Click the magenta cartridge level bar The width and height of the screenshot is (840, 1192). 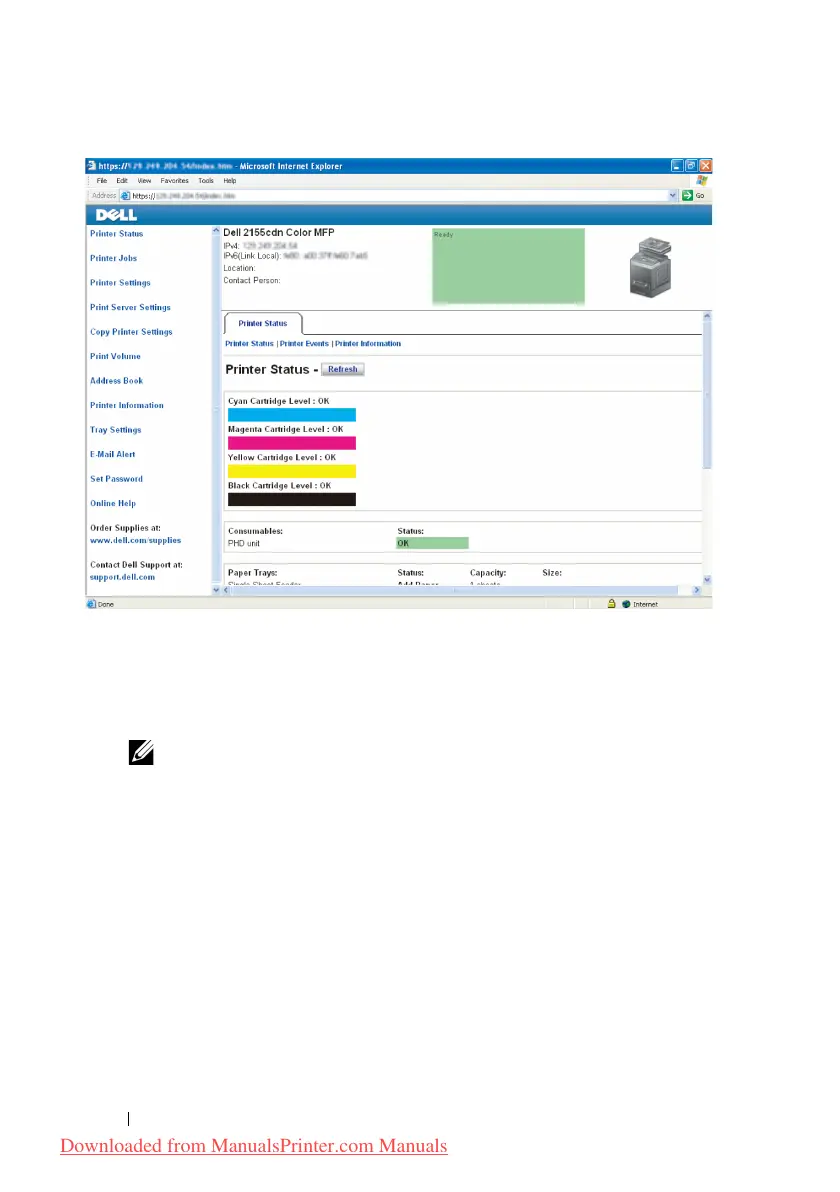[292, 442]
